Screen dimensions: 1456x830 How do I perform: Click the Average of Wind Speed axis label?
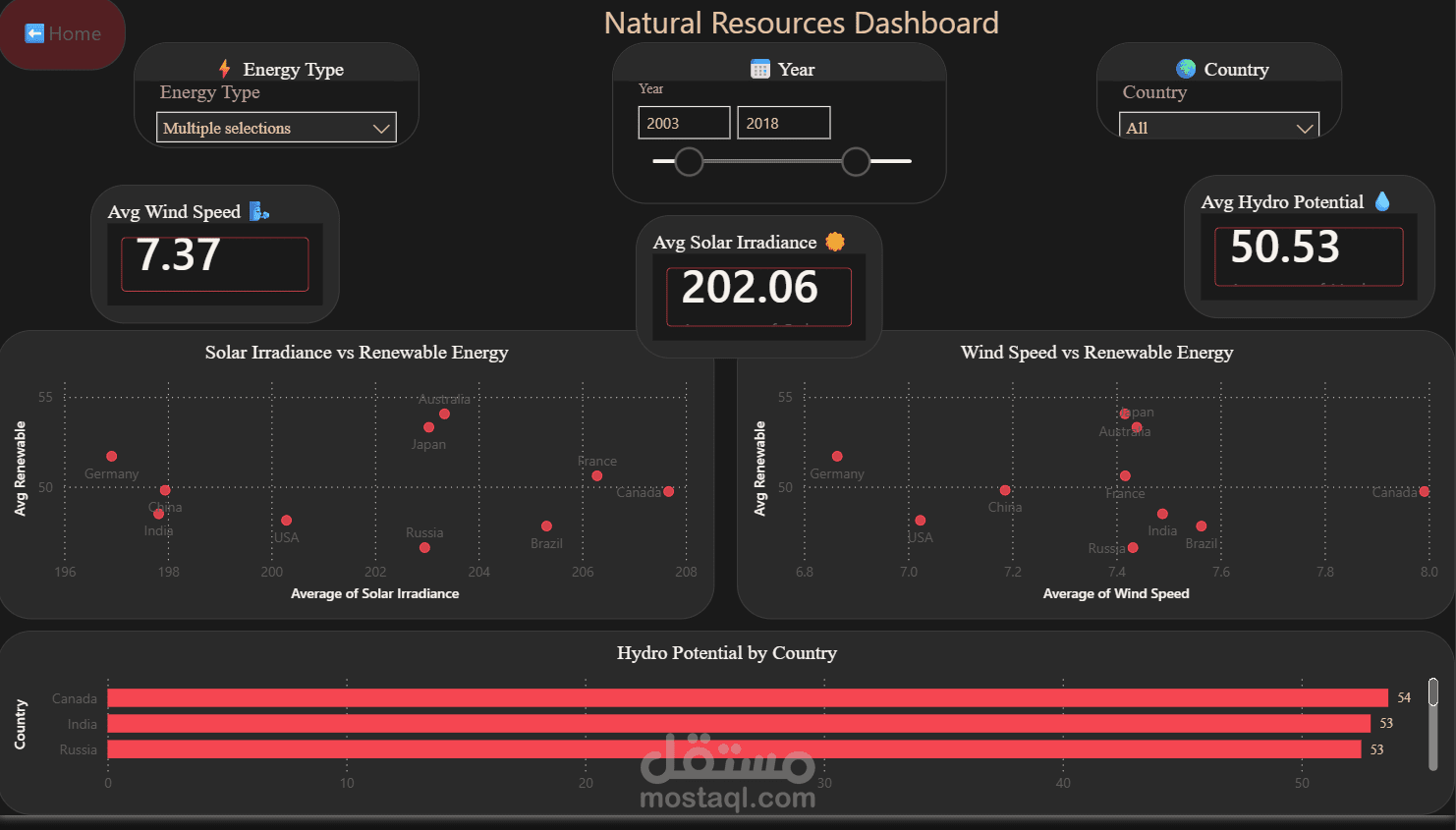pos(1116,593)
